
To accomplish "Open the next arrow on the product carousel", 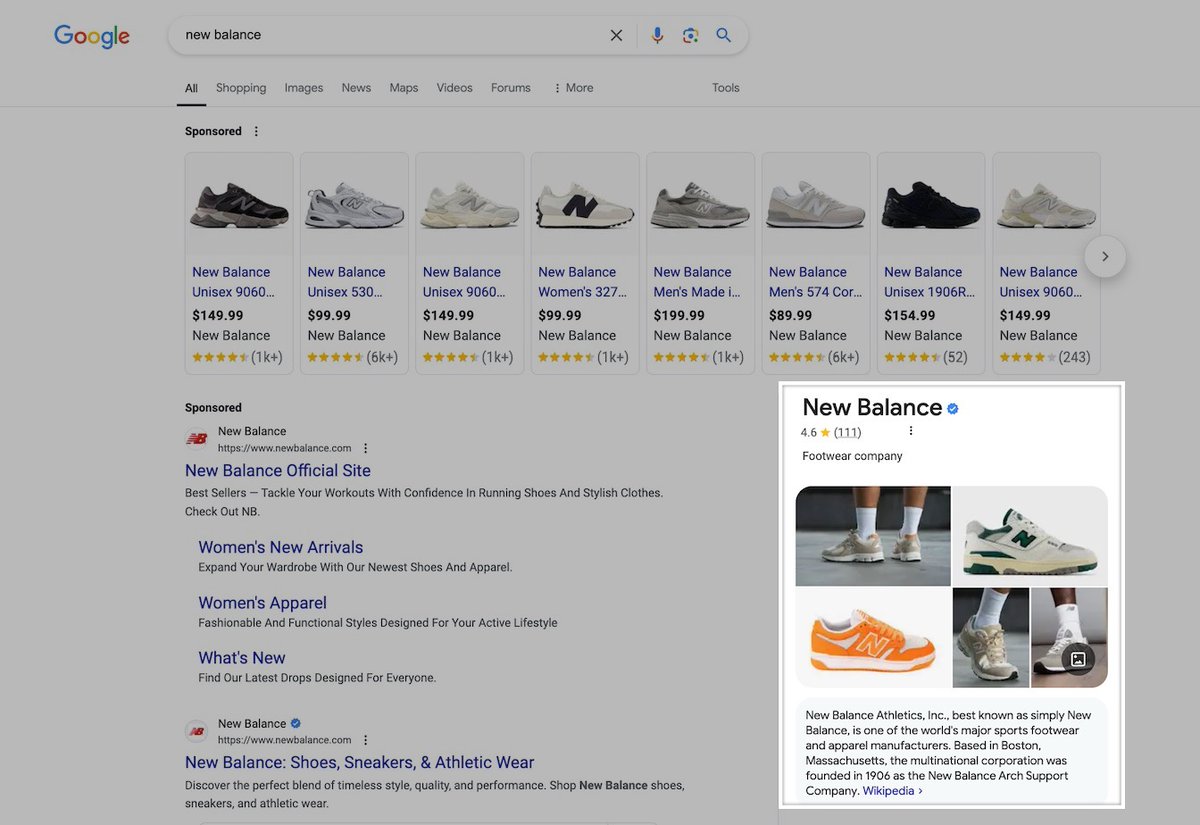I will point(1105,256).
